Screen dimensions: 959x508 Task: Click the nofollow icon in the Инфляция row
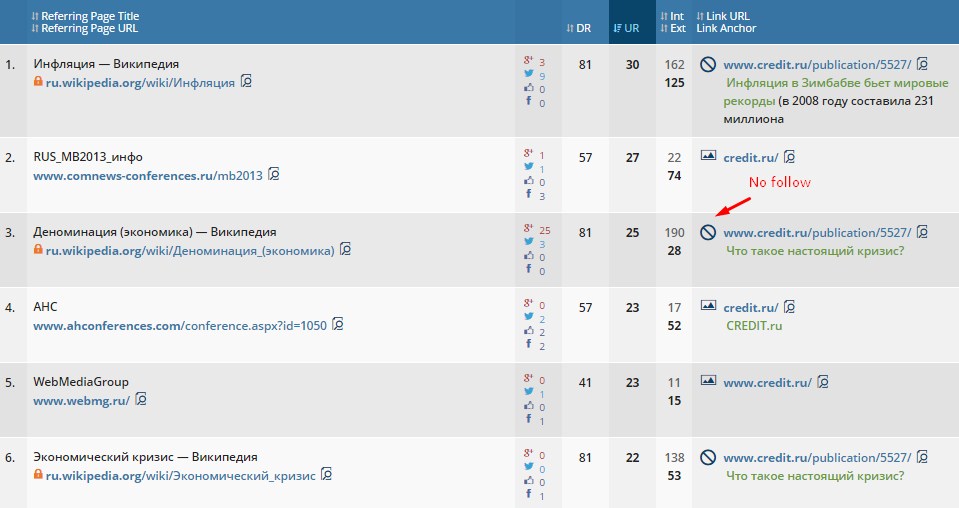pos(707,64)
